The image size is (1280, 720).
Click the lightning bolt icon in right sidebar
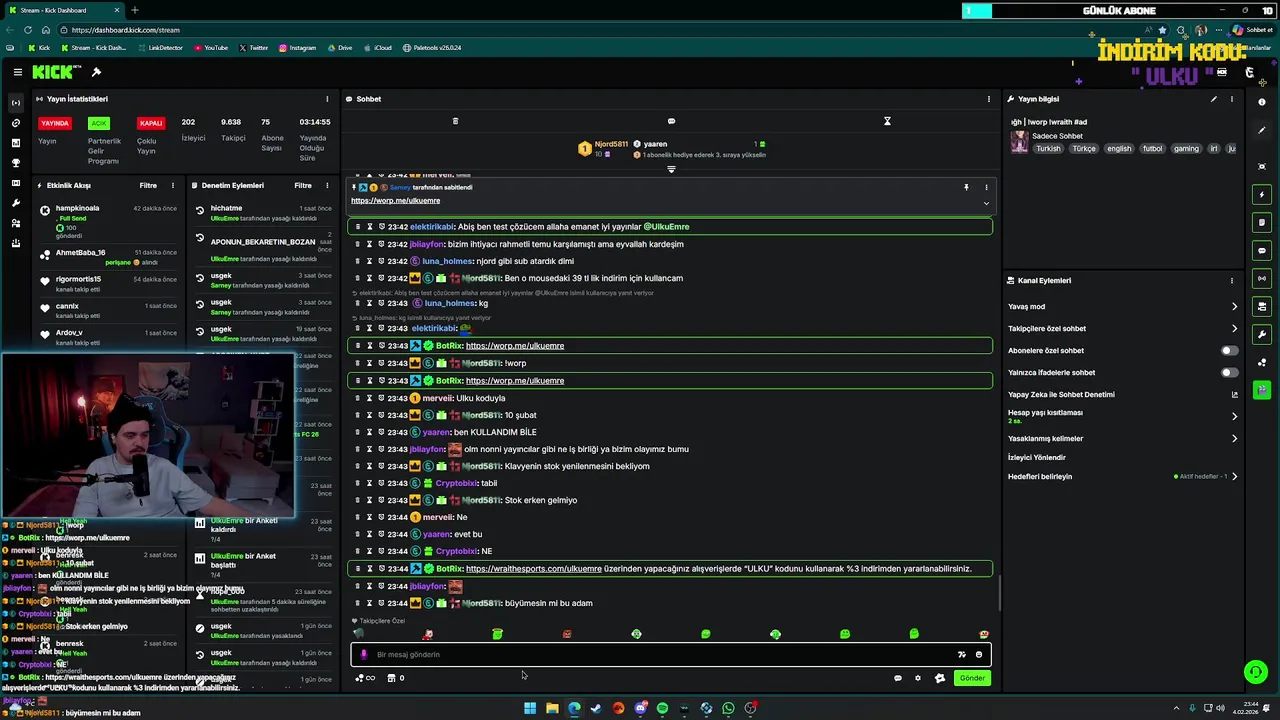(1262, 194)
